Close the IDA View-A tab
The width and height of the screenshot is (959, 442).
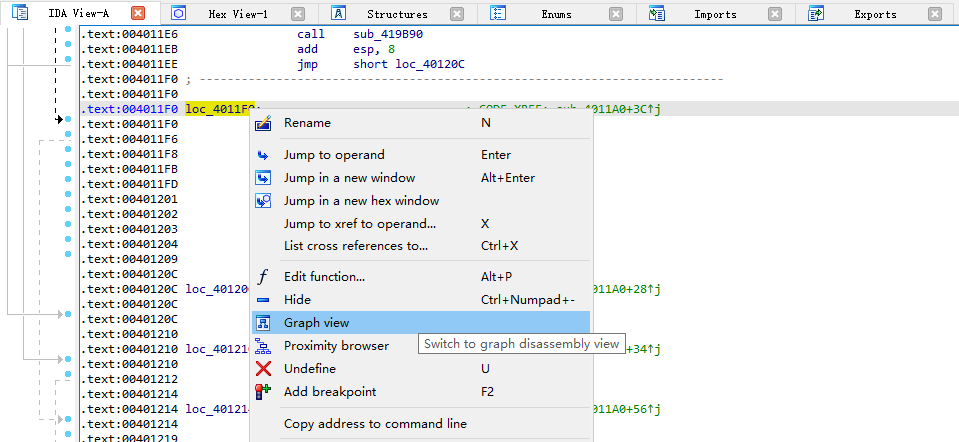(x=138, y=13)
